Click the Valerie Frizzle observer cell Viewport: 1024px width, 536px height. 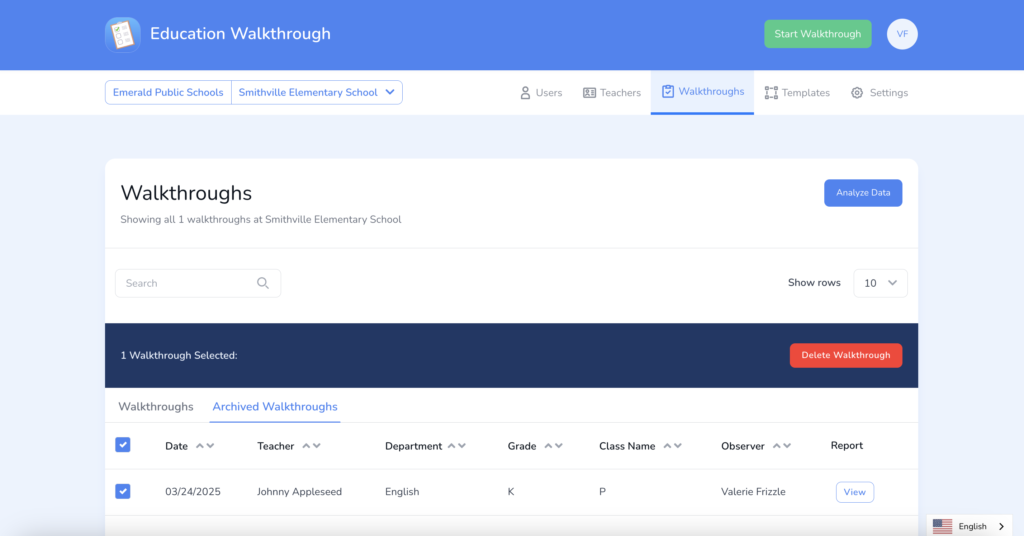click(x=753, y=492)
